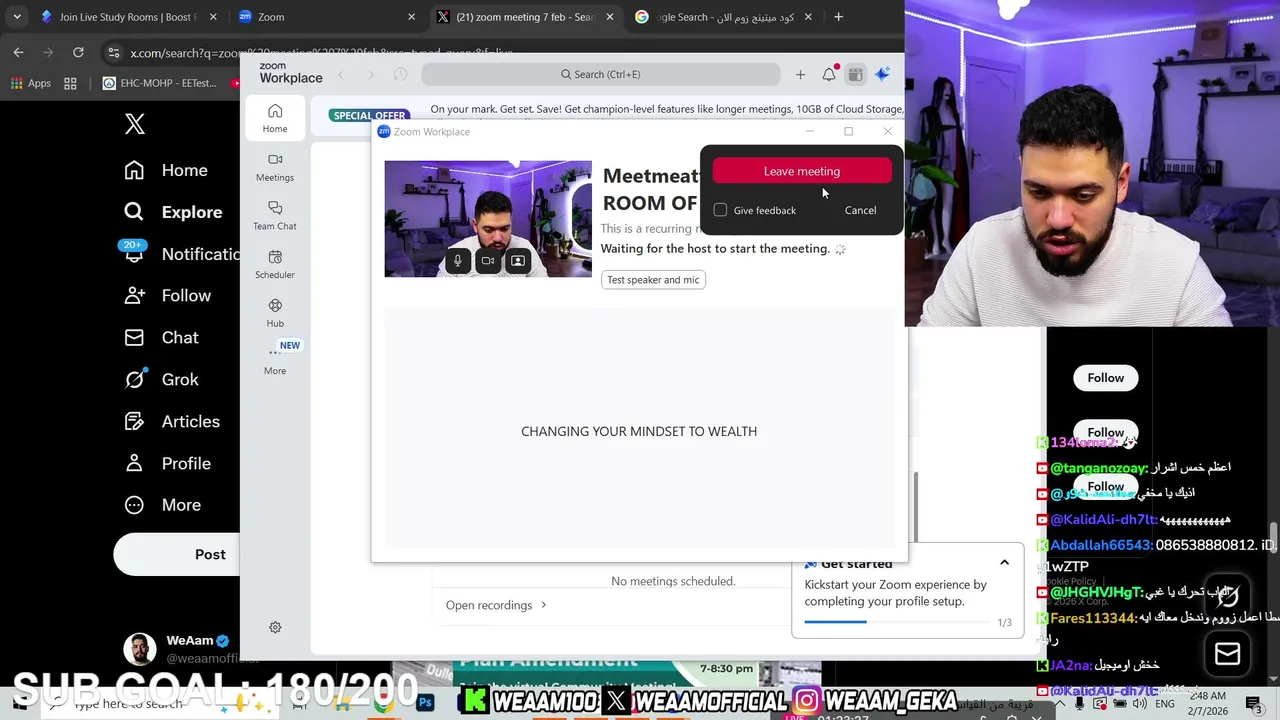Click Zoom history clock icon
The image size is (1280, 720).
tap(400, 74)
